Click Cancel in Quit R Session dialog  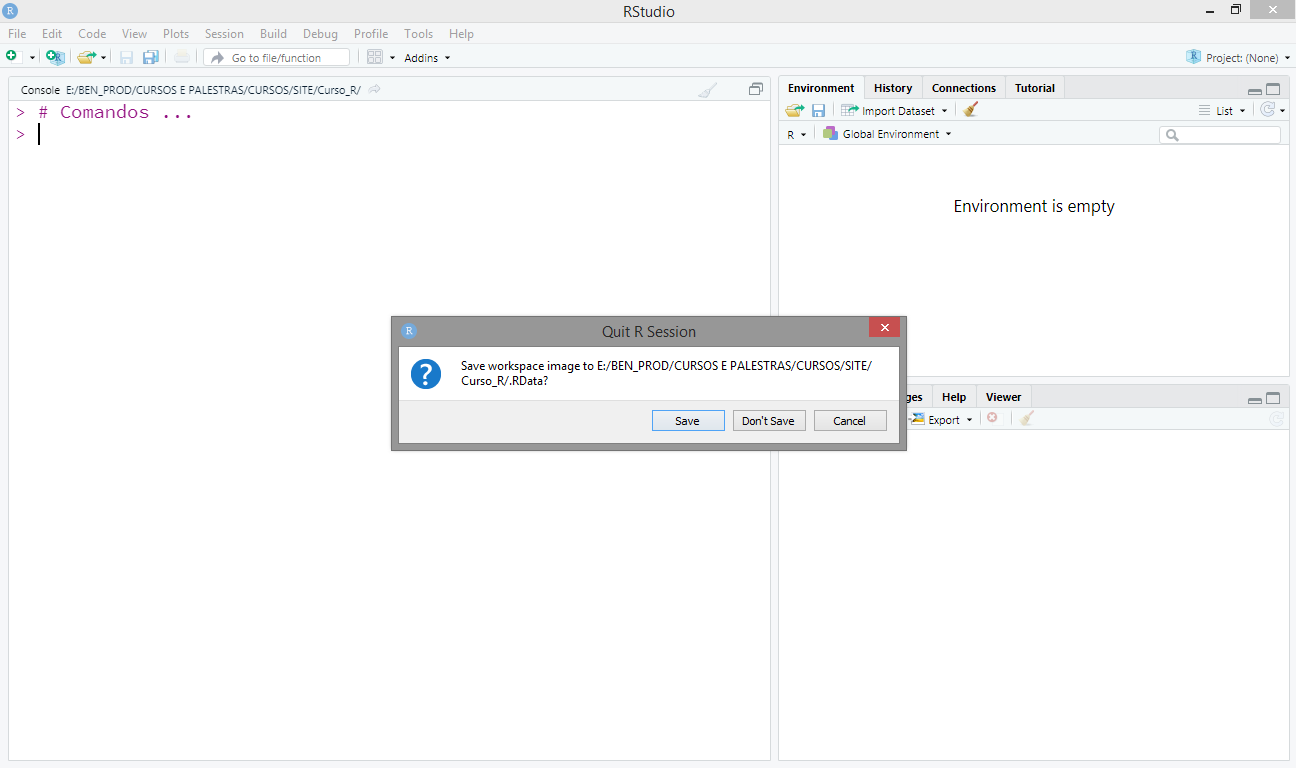[849, 421]
